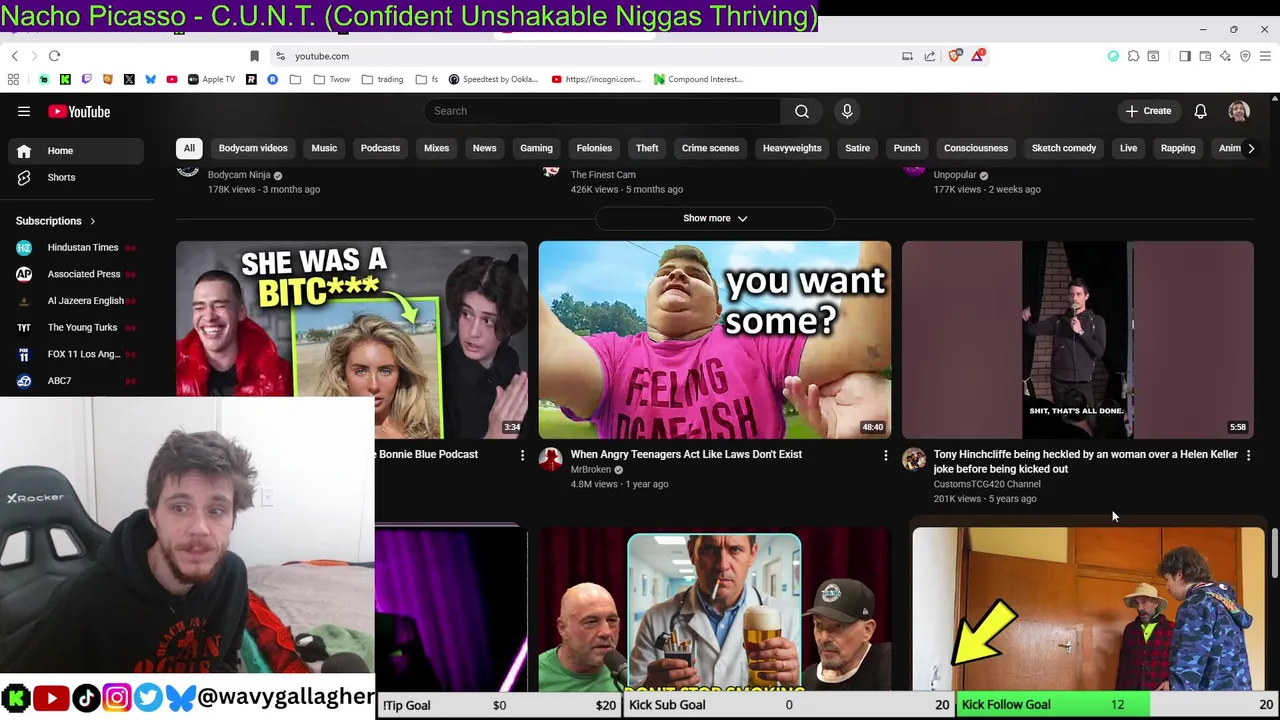Reload the page in the browser
Viewport: 1280px width, 720px height.
click(54, 56)
